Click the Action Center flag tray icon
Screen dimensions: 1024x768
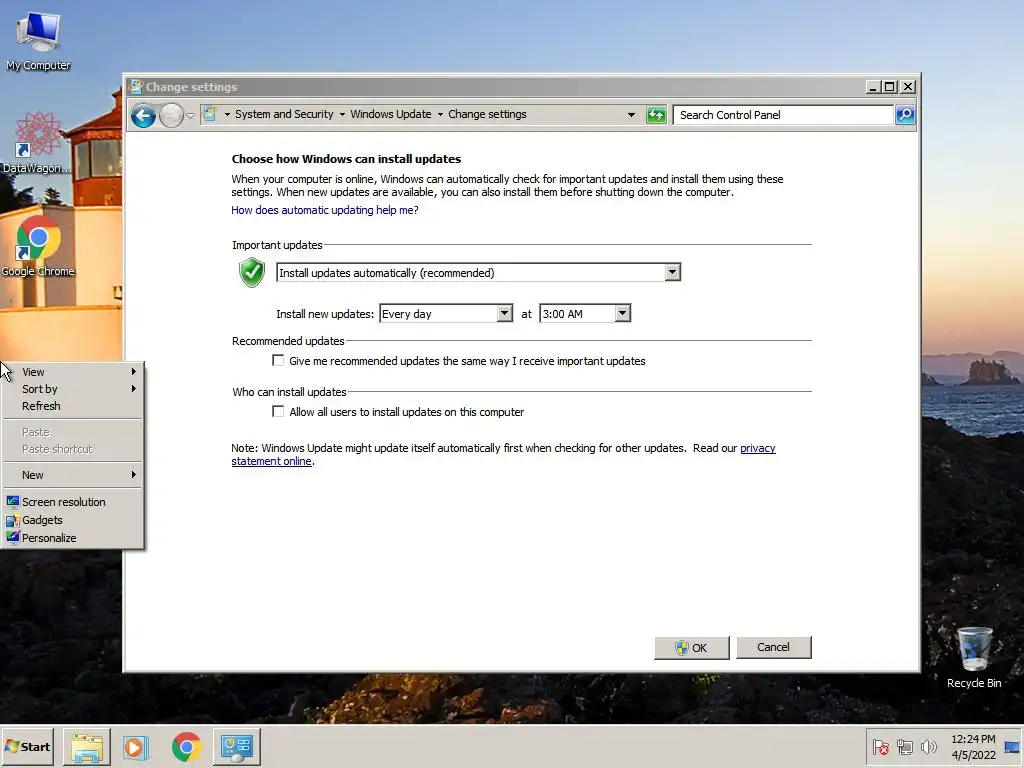pyautogui.click(x=880, y=747)
